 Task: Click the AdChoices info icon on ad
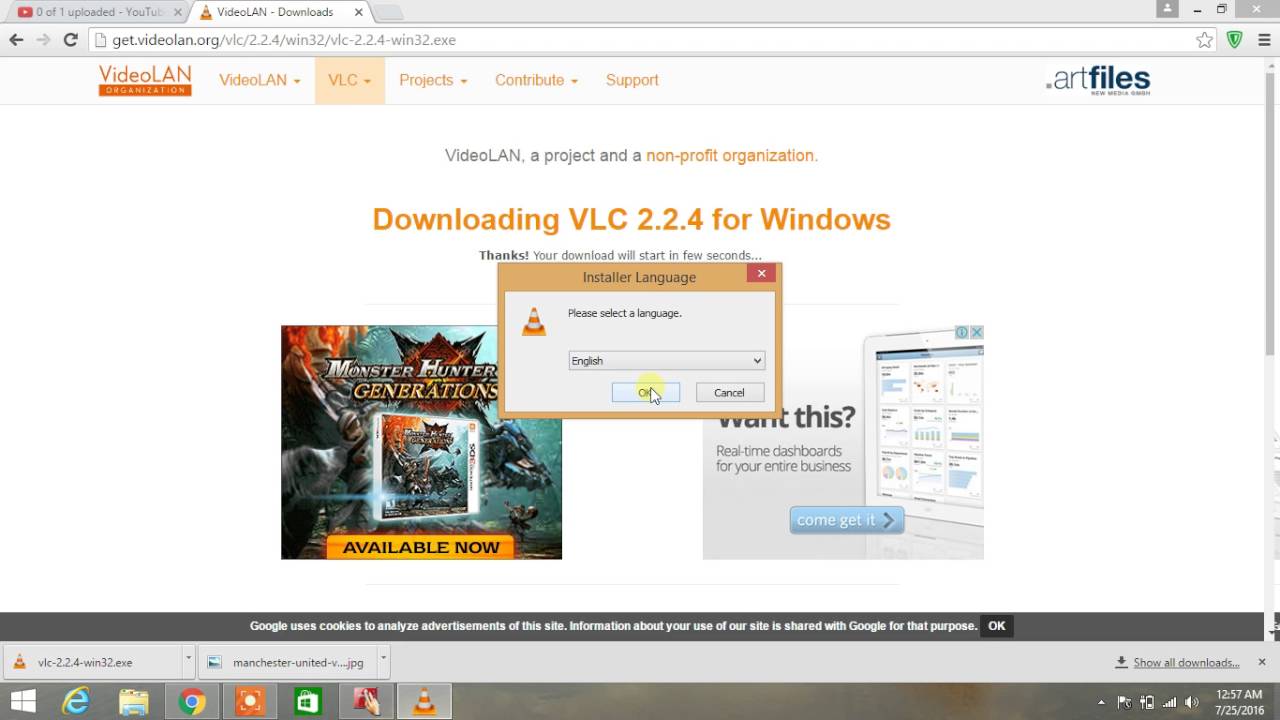click(x=962, y=332)
